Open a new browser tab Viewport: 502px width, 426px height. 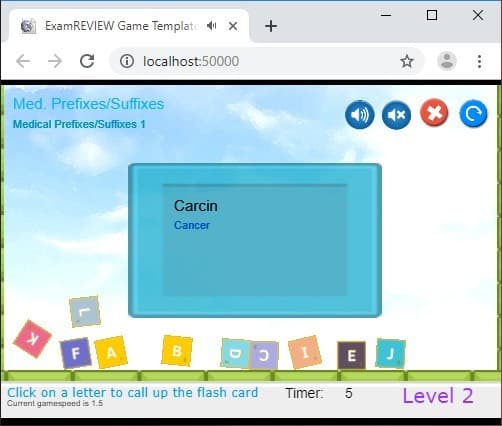(271, 26)
